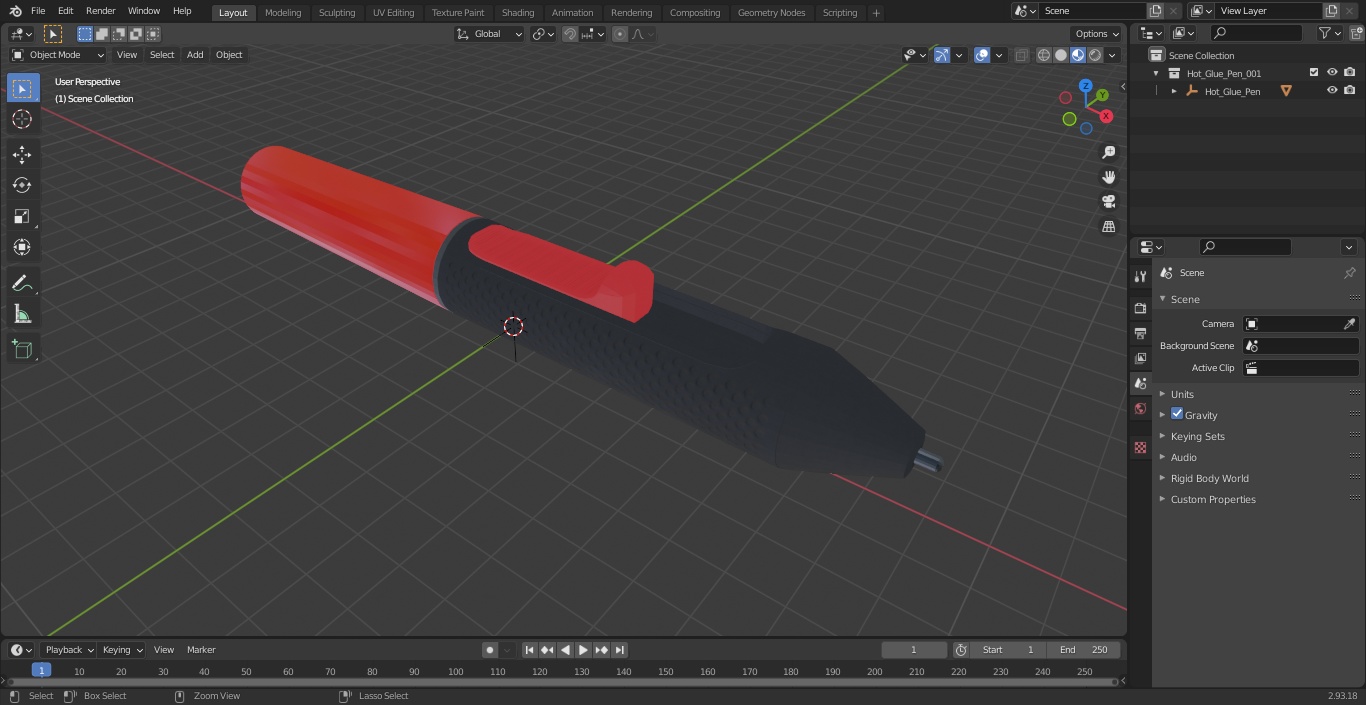The image size is (1366, 705).
Task: Open the Keying menu in timeline
Action: pyautogui.click(x=123, y=650)
